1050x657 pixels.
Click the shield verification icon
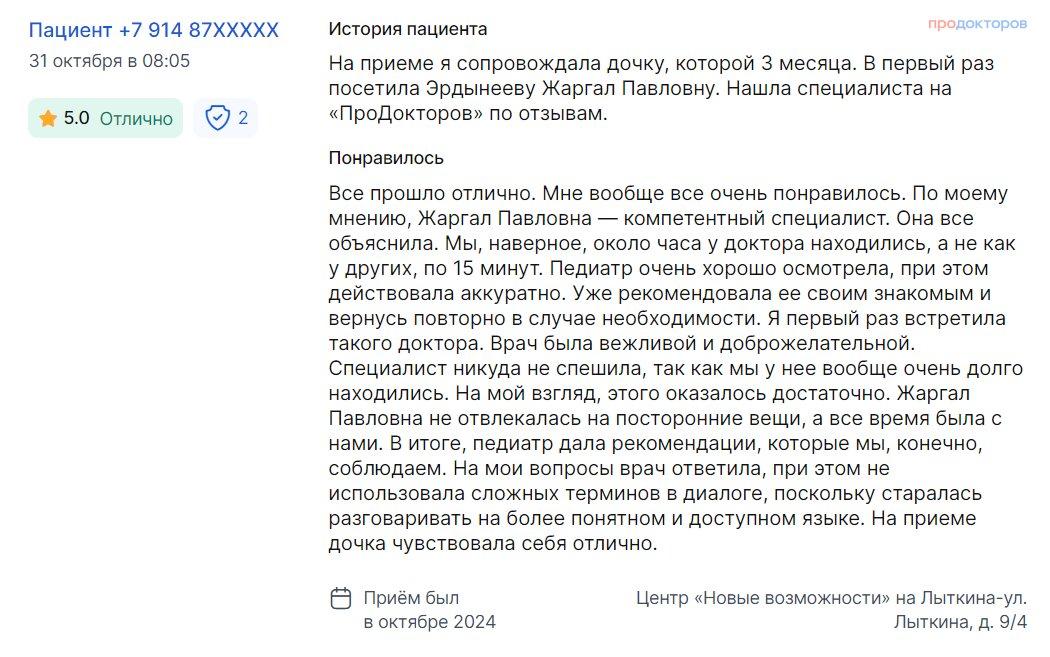coord(218,118)
